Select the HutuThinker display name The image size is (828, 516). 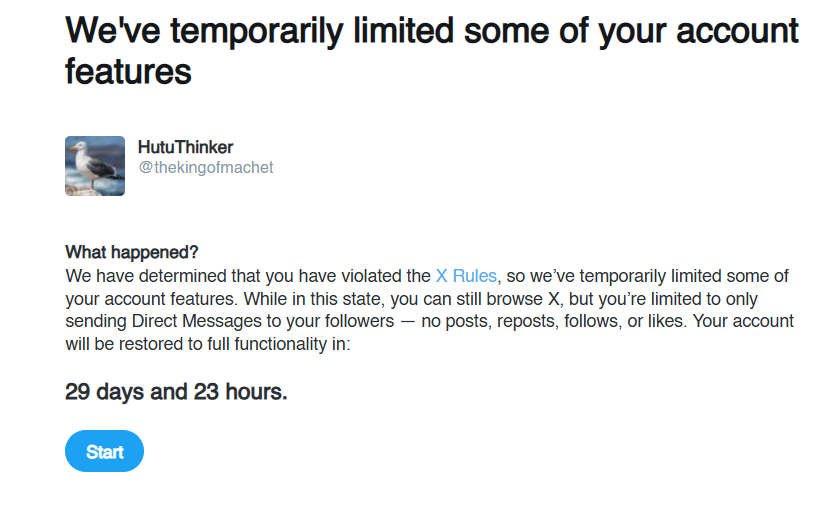tap(185, 147)
